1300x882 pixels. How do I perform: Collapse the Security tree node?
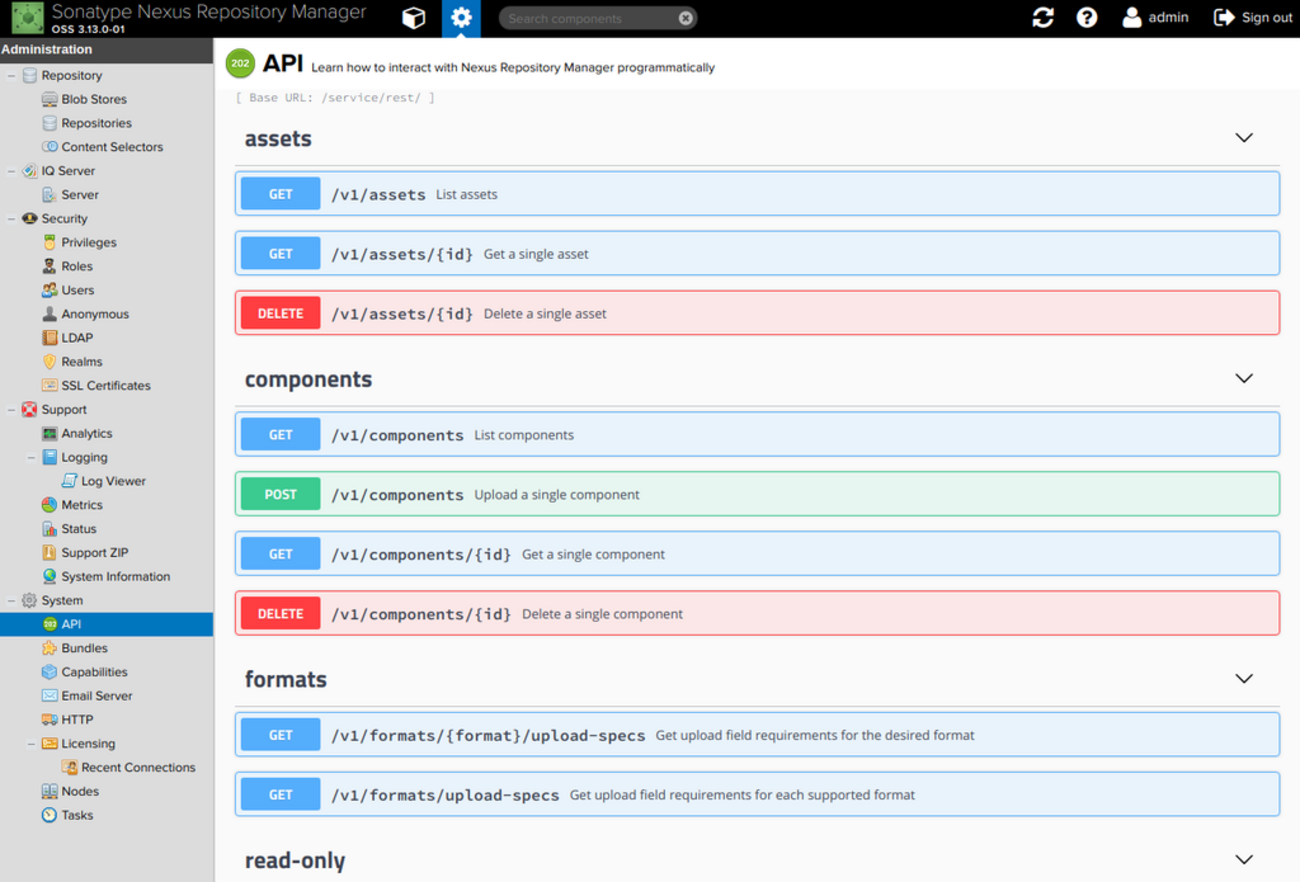point(12,219)
